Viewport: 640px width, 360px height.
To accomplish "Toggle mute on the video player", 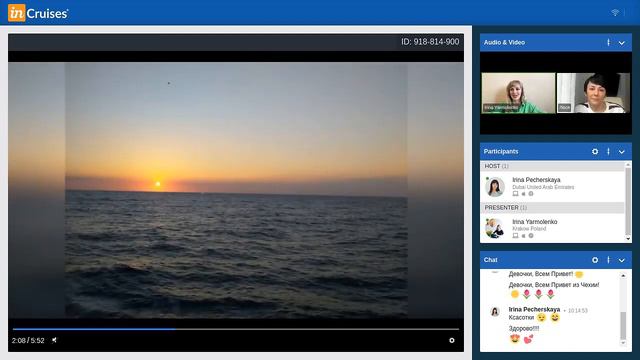I will point(54,340).
